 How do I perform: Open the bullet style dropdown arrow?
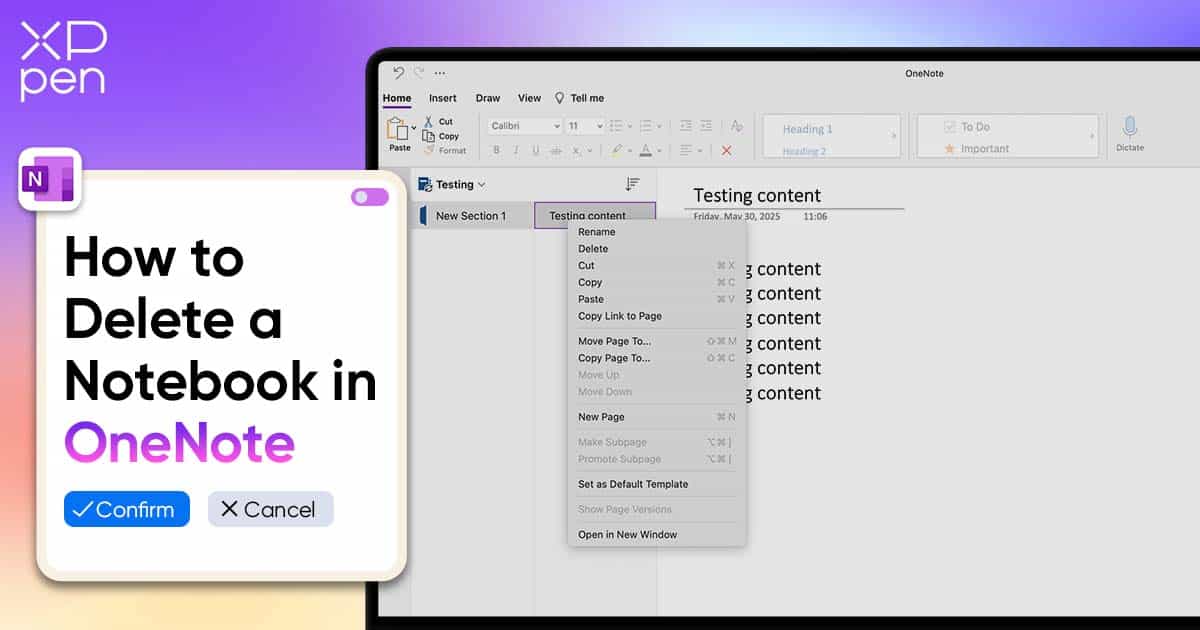[x=628, y=127]
